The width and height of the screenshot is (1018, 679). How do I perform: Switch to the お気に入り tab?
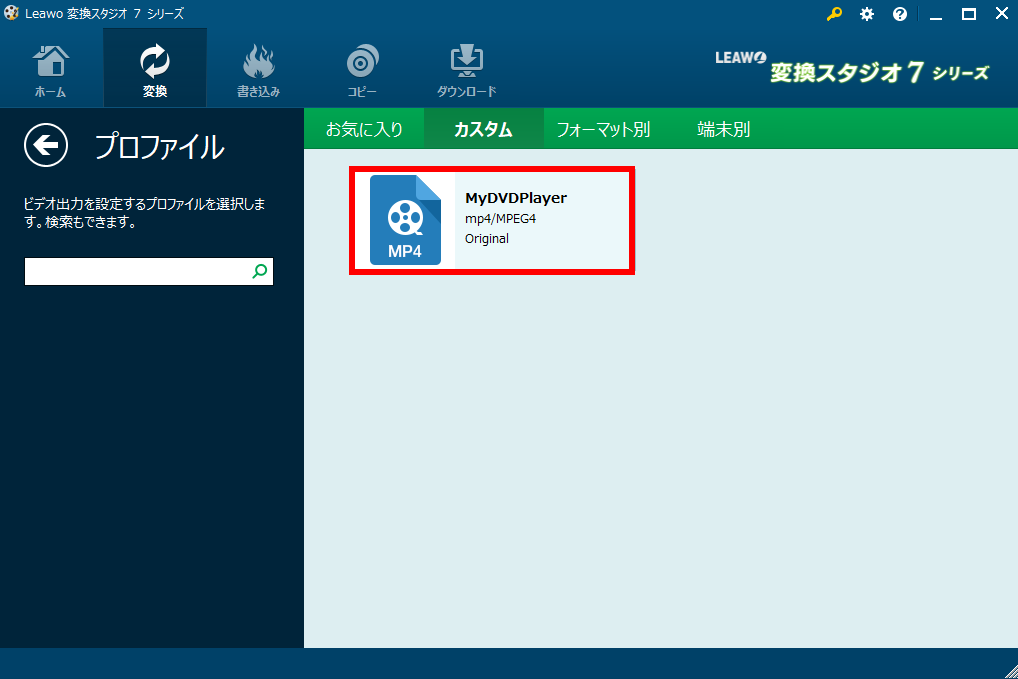pos(364,129)
